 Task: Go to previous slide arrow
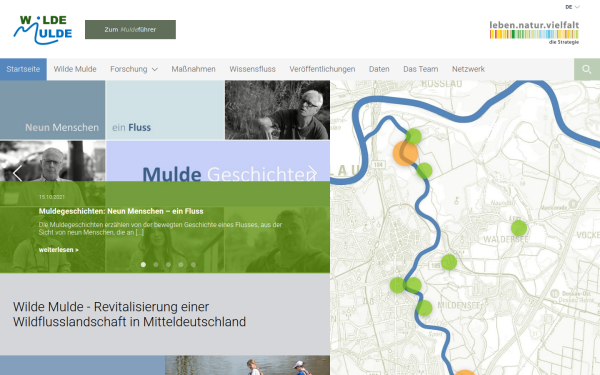[17, 173]
